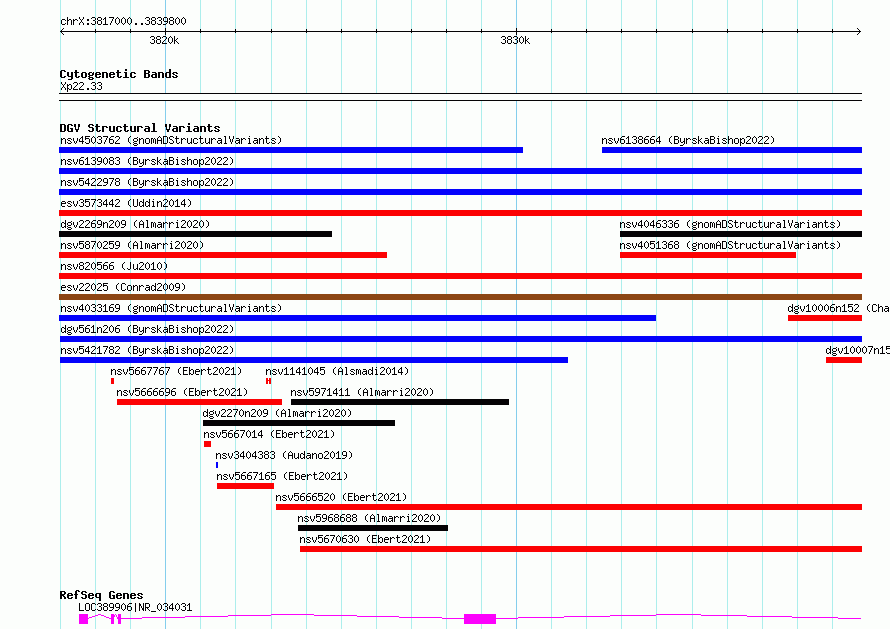890x629 pixels.
Task: Click the esv3573442 Uddin2014 label
Action: pyautogui.click(x=126, y=203)
